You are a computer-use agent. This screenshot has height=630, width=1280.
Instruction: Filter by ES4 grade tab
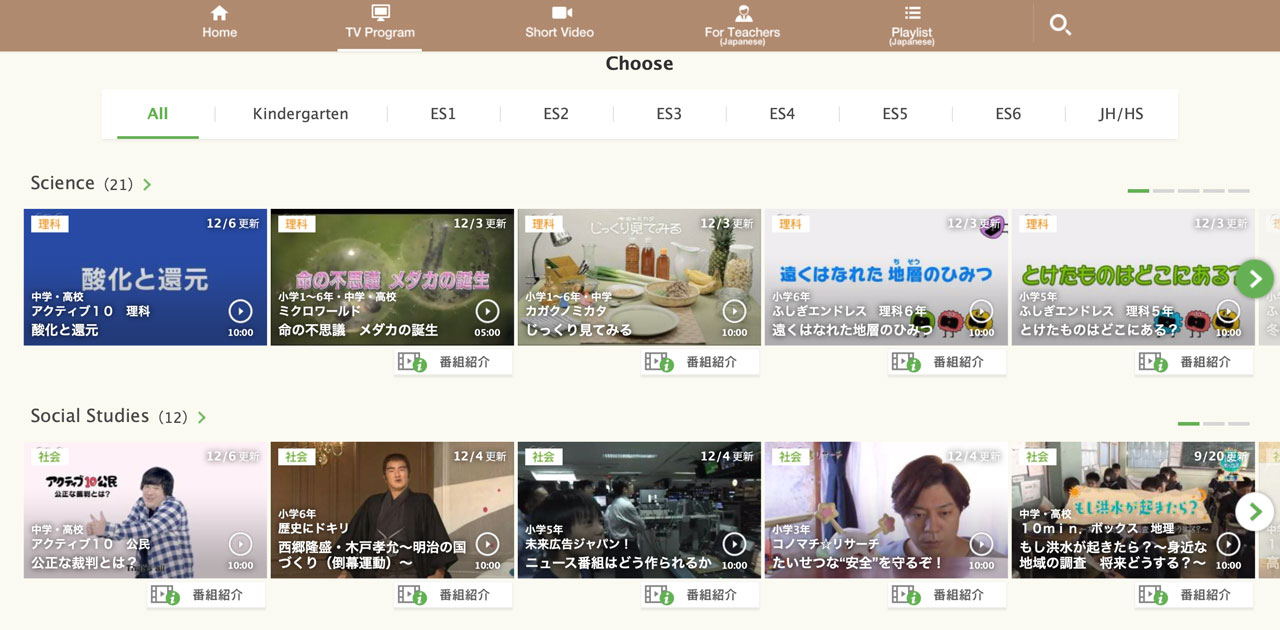pos(782,114)
